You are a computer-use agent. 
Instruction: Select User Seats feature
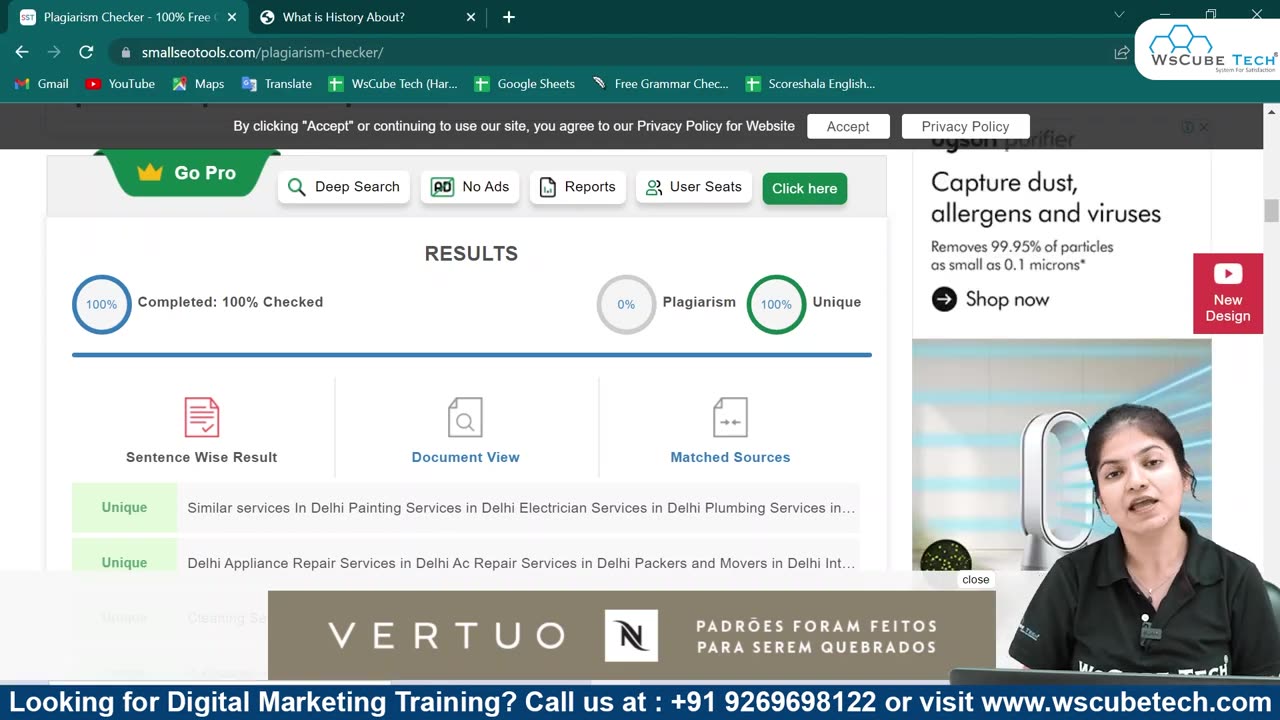click(x=694, y=187)
